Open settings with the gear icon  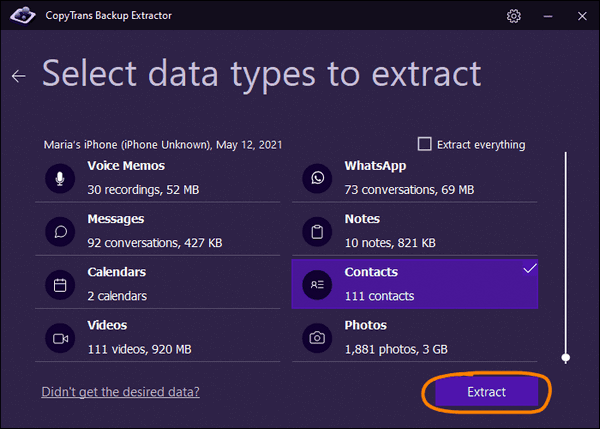coord(514,16)
